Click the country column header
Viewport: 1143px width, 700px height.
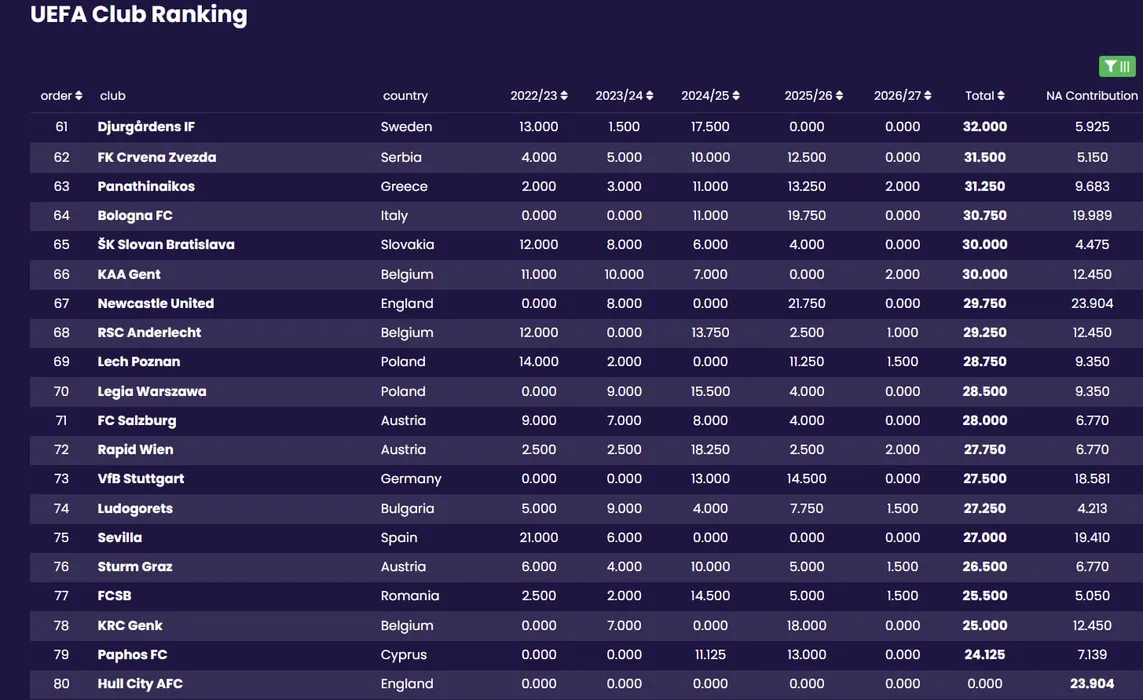tap(405, 96)
